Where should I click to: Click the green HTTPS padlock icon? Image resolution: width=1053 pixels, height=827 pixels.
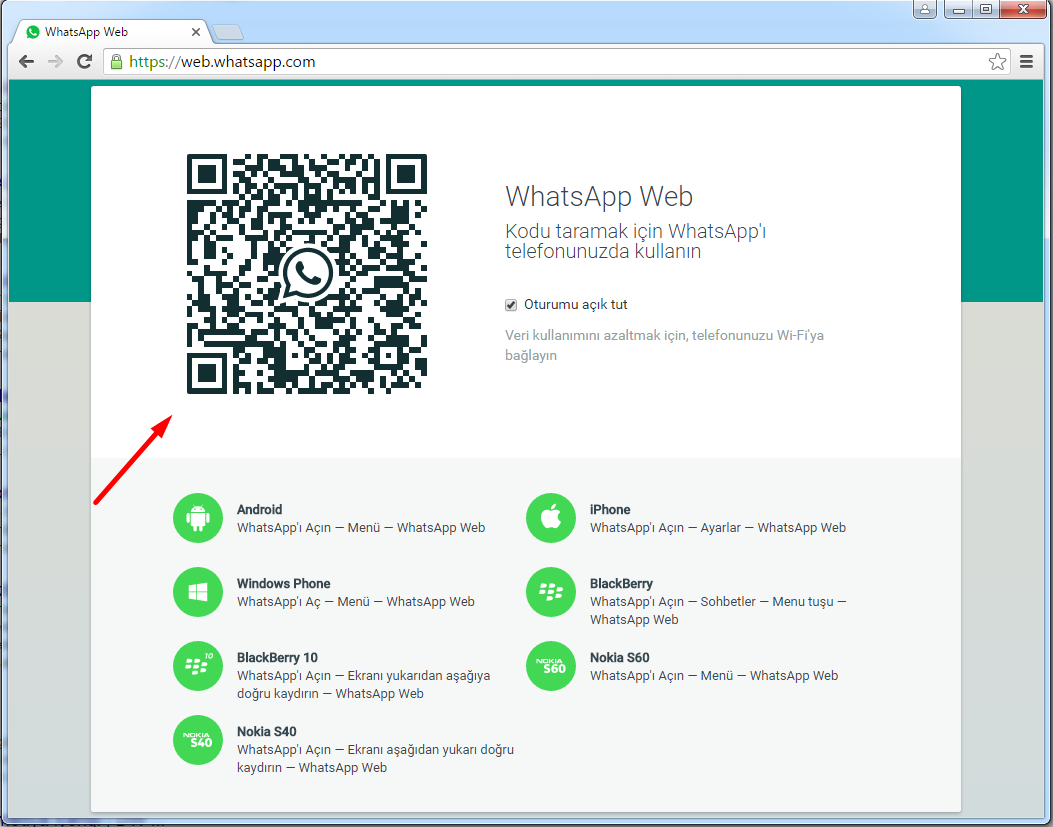point(117,62)
